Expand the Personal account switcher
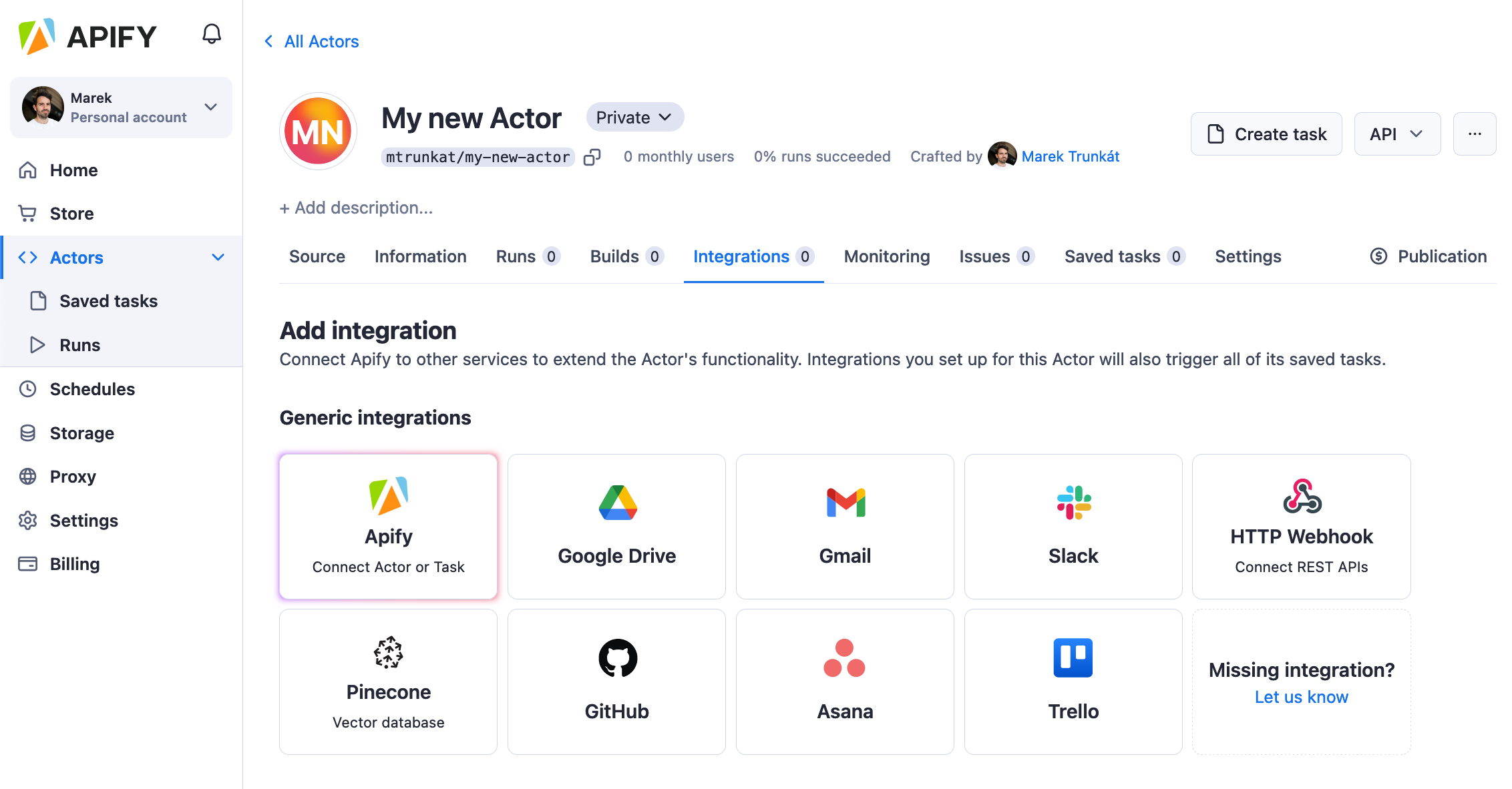The width and height of the screenshot is (1512, 789). (210, 107)
